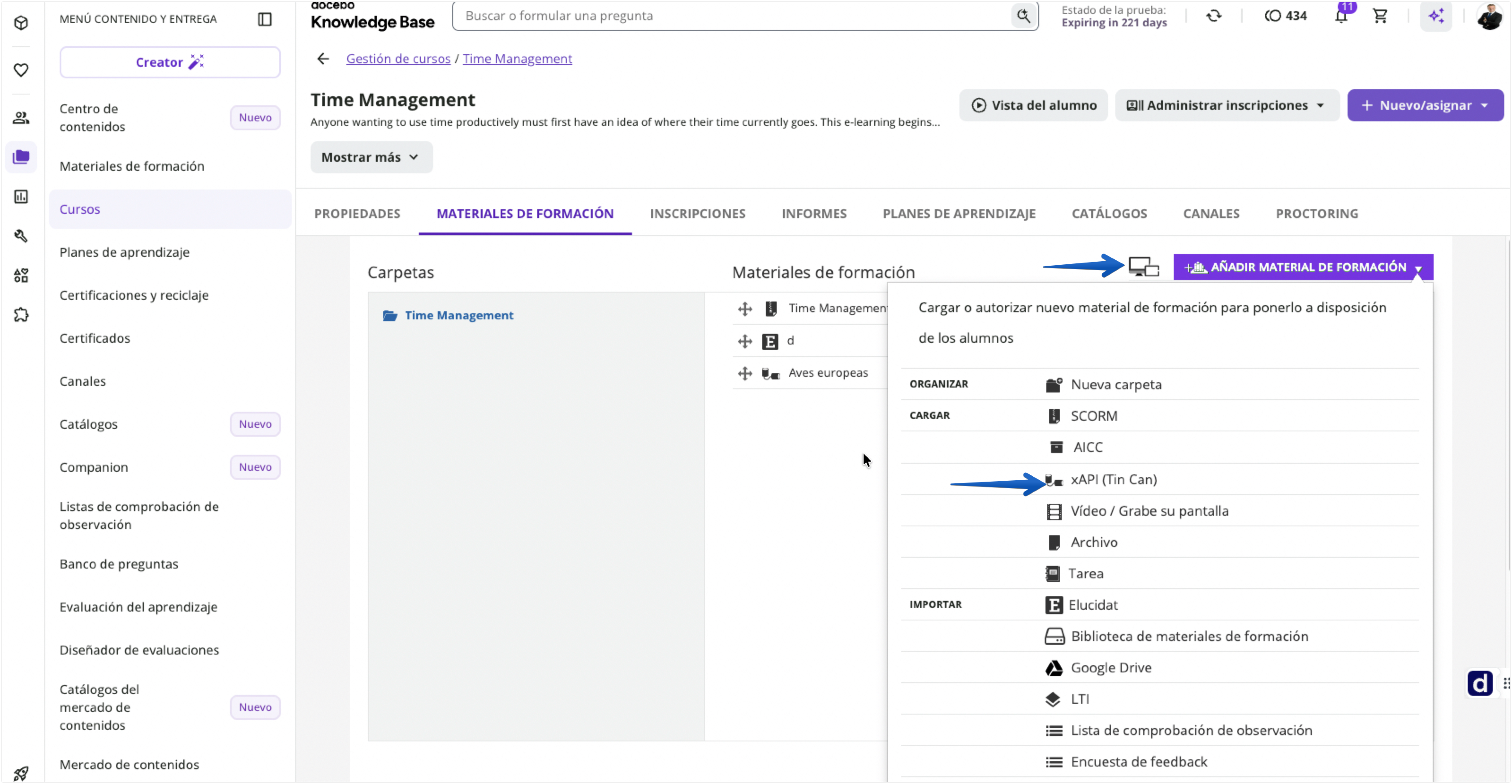Screen dimensions: 1512x784
Task: Click the back arrow next to breadcrumb
Action: tap(323, 59)
